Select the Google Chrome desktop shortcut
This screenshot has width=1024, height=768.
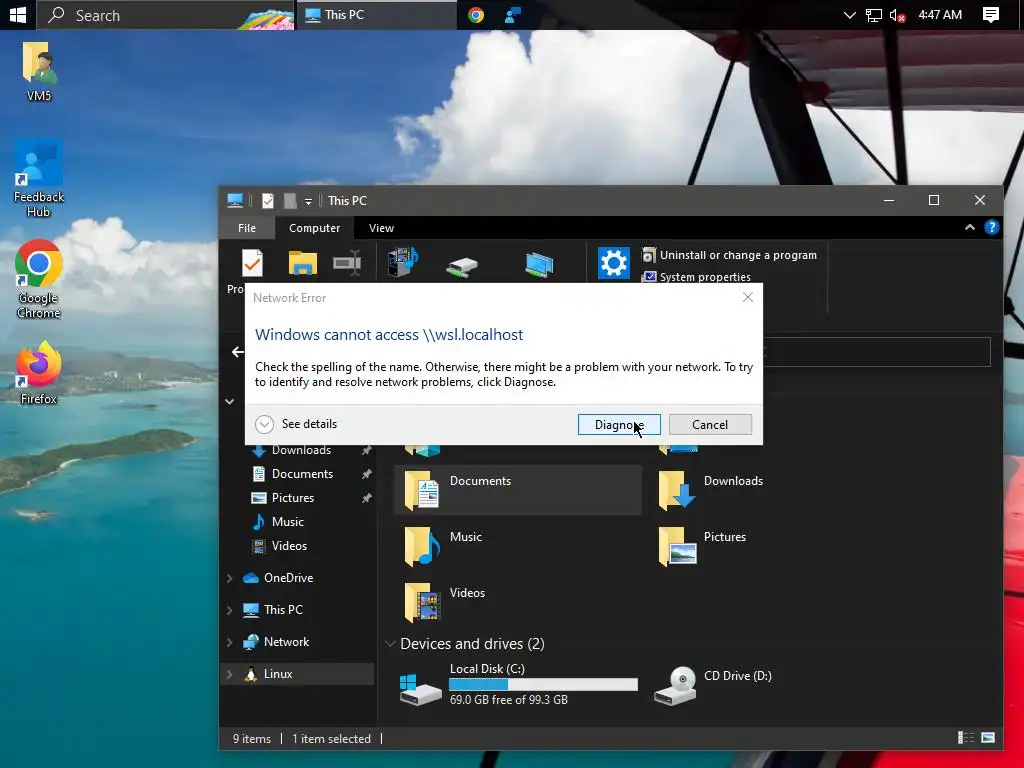pos(39,280)
